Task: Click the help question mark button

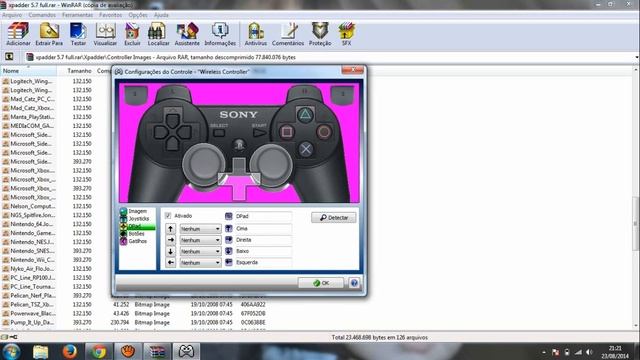Action: coord(354,283)
